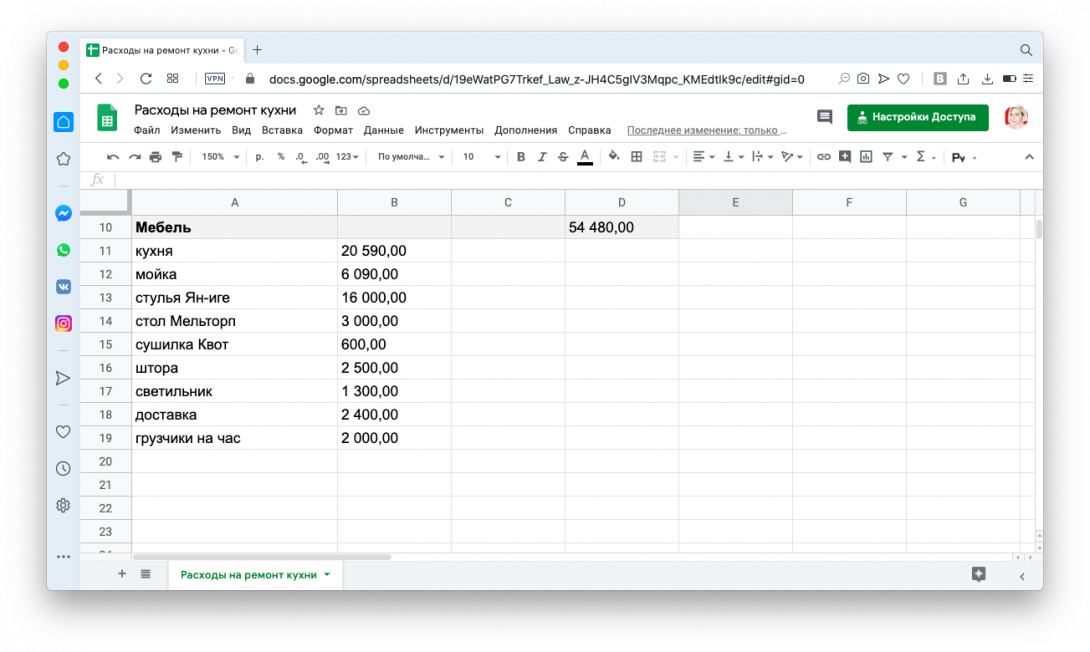The height and width of the screenshot is (652, 1090).
Task: Select the paint format roller tool
Action: [177, 157]
